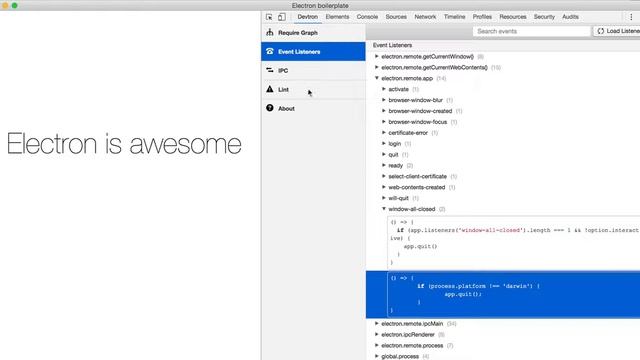Image resolution: width=640 pixels, height=360 pixels.
Task: Select About in sidebar
Action: tap(313, 108)
